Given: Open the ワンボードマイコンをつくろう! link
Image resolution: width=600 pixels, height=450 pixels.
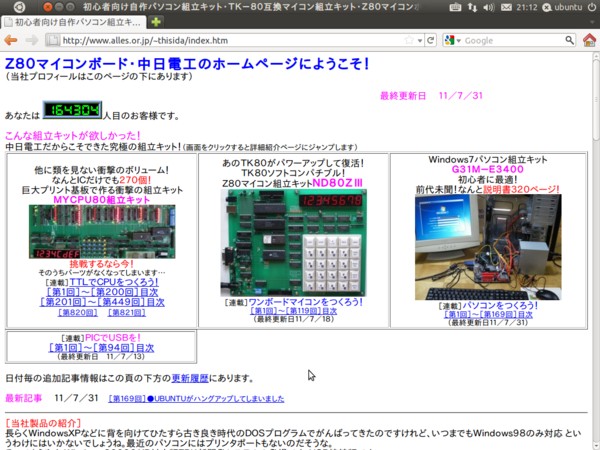Looking at the screenshot, I should 305,302.
